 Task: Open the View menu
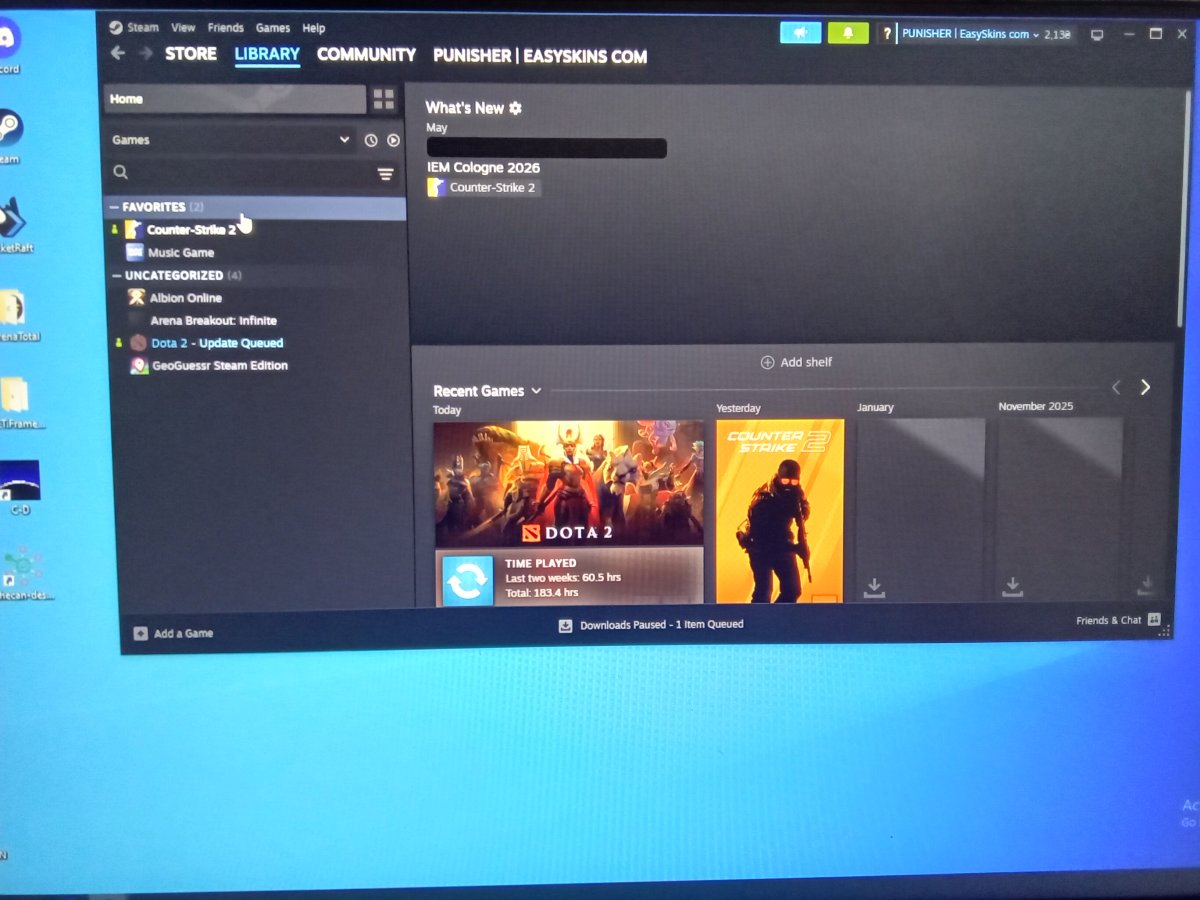pyautogui.click(x=183, y=28)
